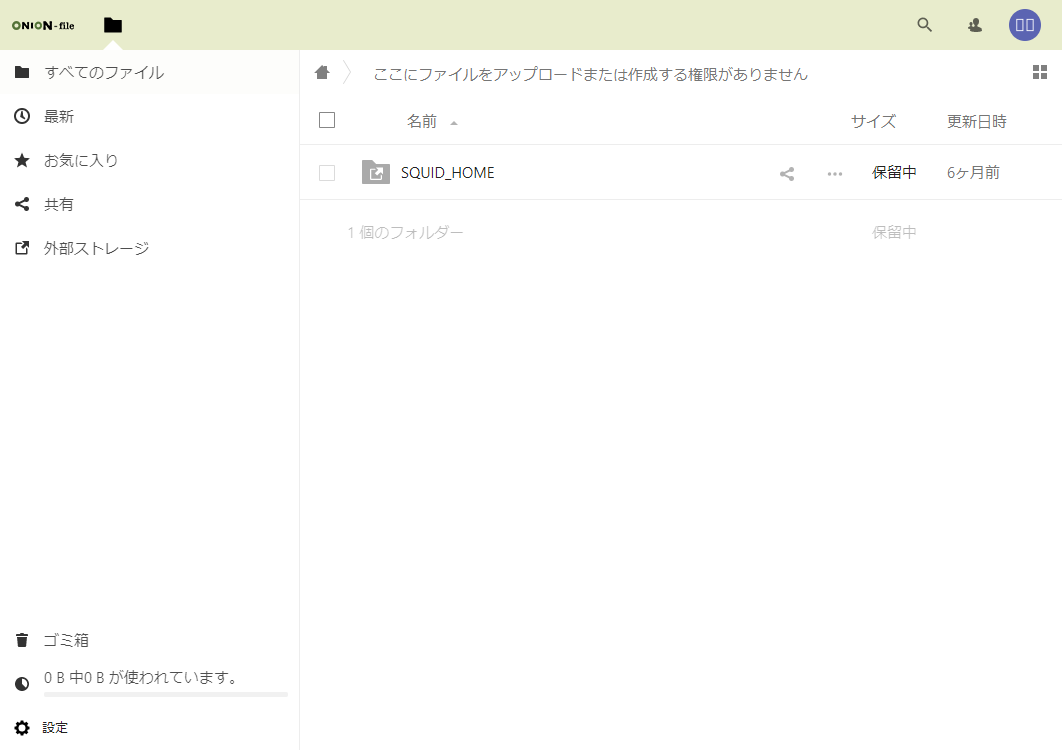The image size is (1062, 750).
Task: Open 最新 recent files view
Action: pyautogui.click(x=59, y=116)
